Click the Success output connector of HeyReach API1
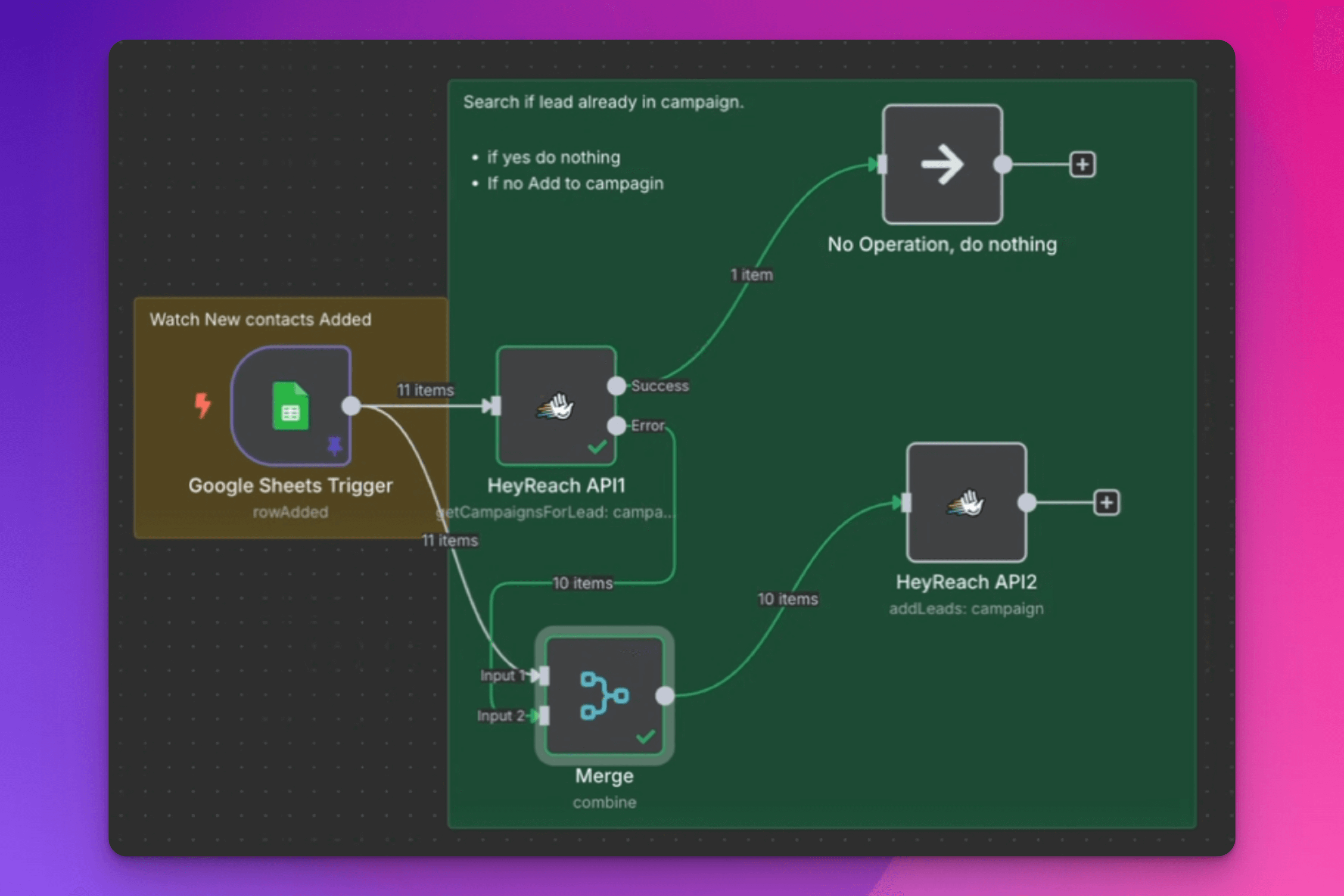1344x896 pixels. (616, 386)
